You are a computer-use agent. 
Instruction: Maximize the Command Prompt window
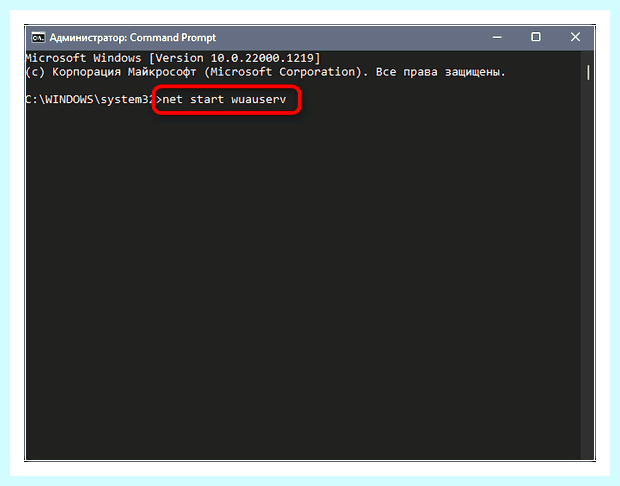(x=536, y=37)
